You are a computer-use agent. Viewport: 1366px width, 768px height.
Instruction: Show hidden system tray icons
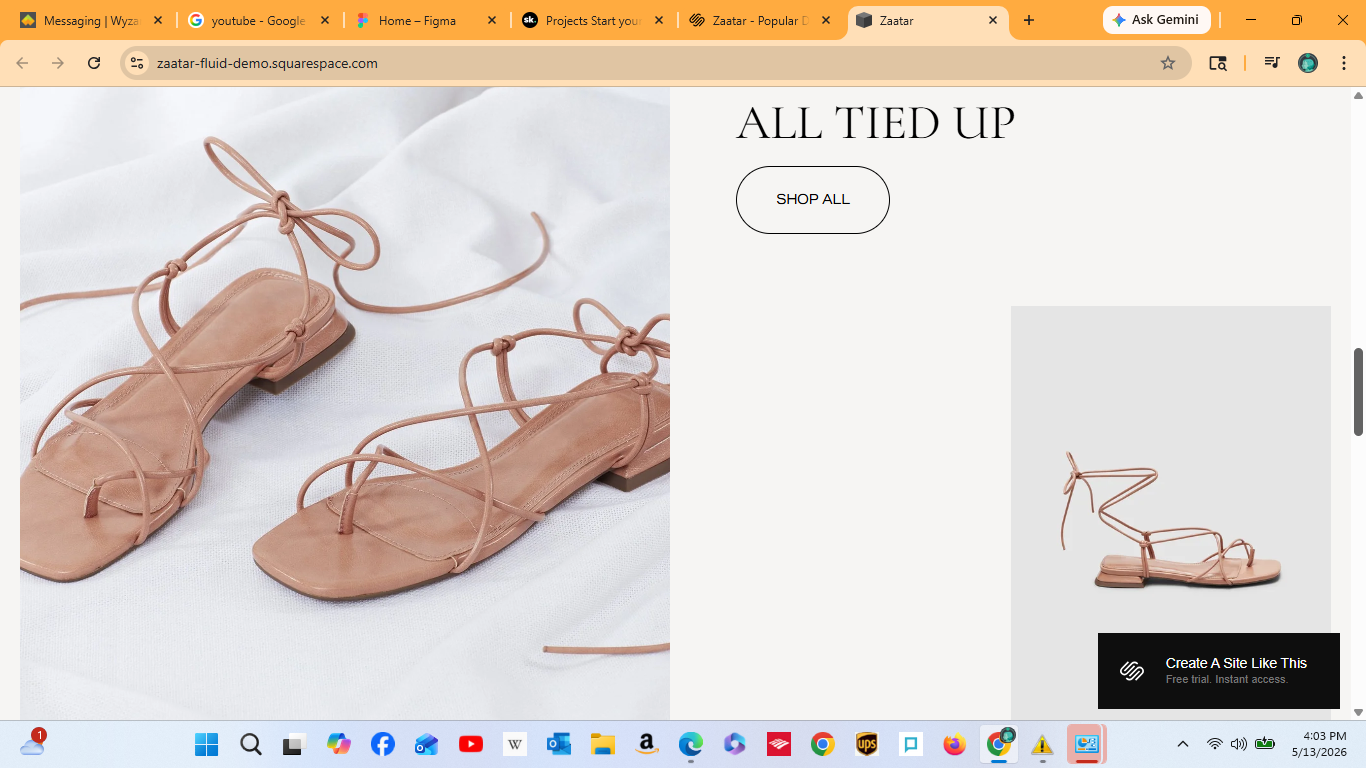click(x=1183, y=744)
